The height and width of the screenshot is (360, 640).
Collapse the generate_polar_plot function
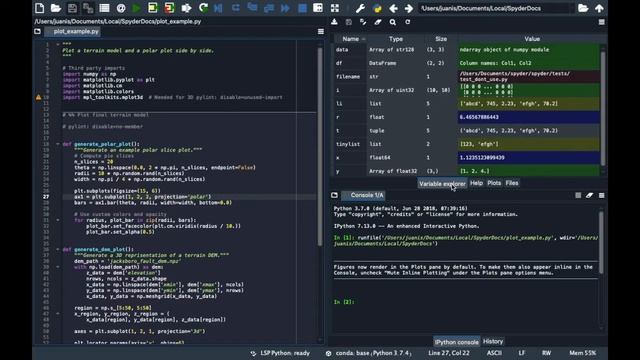pos(58,144)
